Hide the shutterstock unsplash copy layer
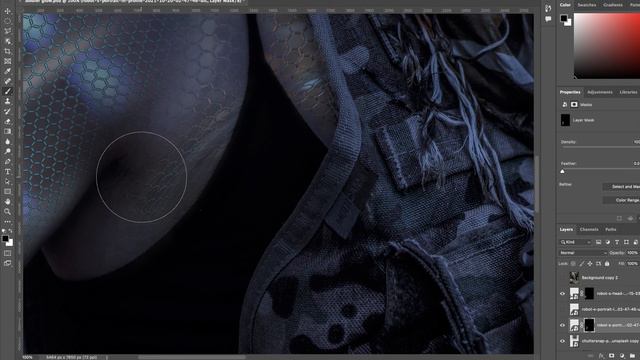Viewport: 640px width, 360px height. click(x=562, y=341)
